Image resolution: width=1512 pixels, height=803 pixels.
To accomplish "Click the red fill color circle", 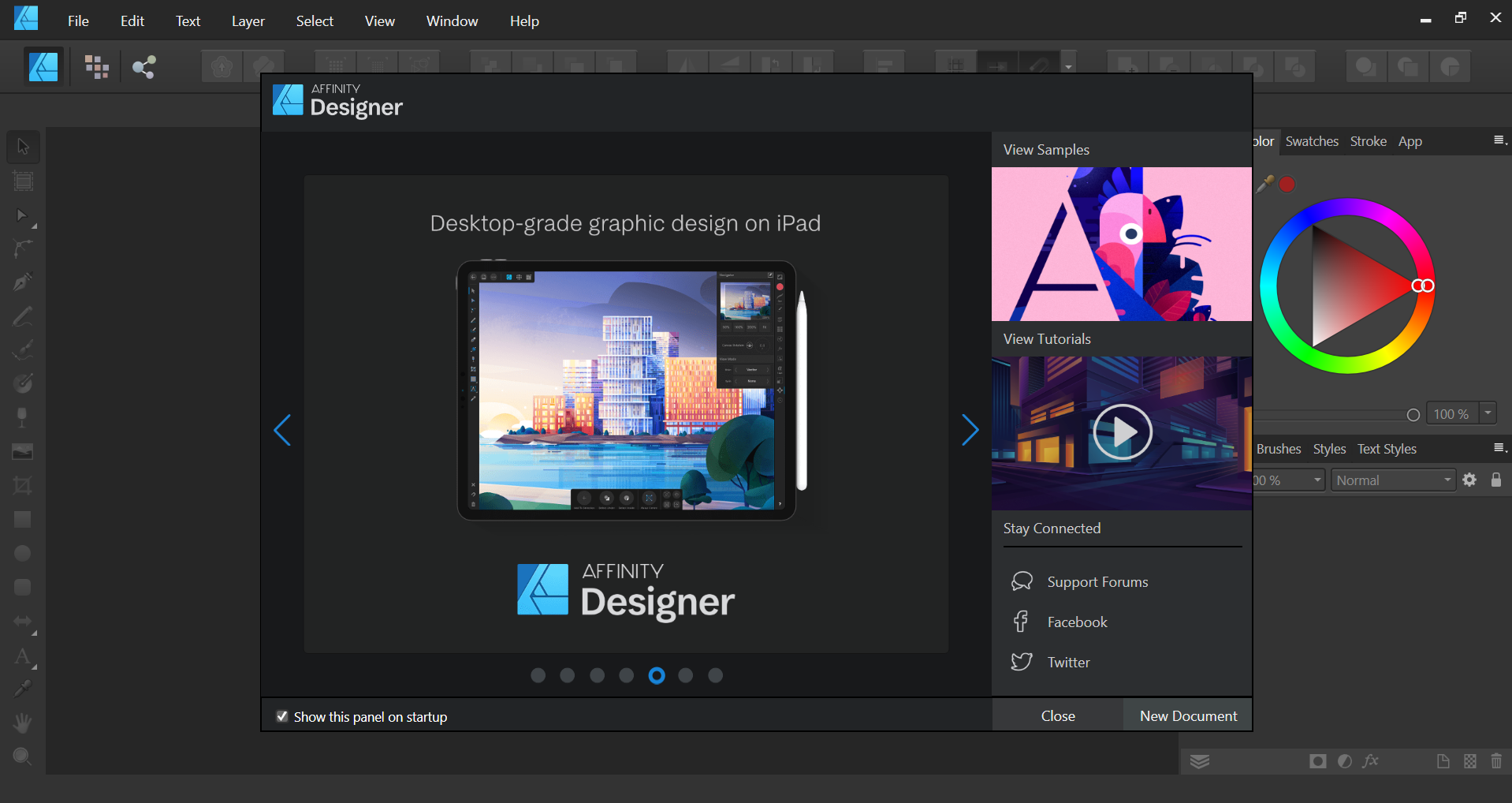I will (x=1287, y=184).
